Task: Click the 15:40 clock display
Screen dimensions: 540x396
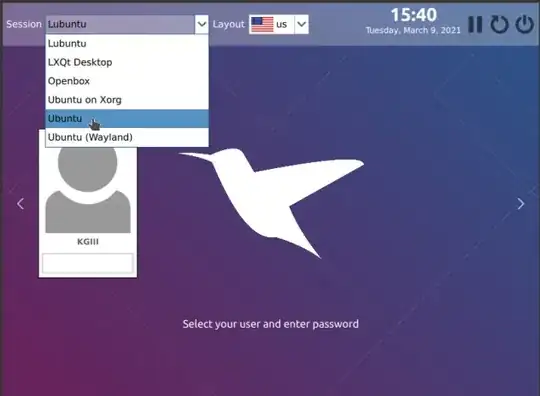Action: (x=414, y=15)
